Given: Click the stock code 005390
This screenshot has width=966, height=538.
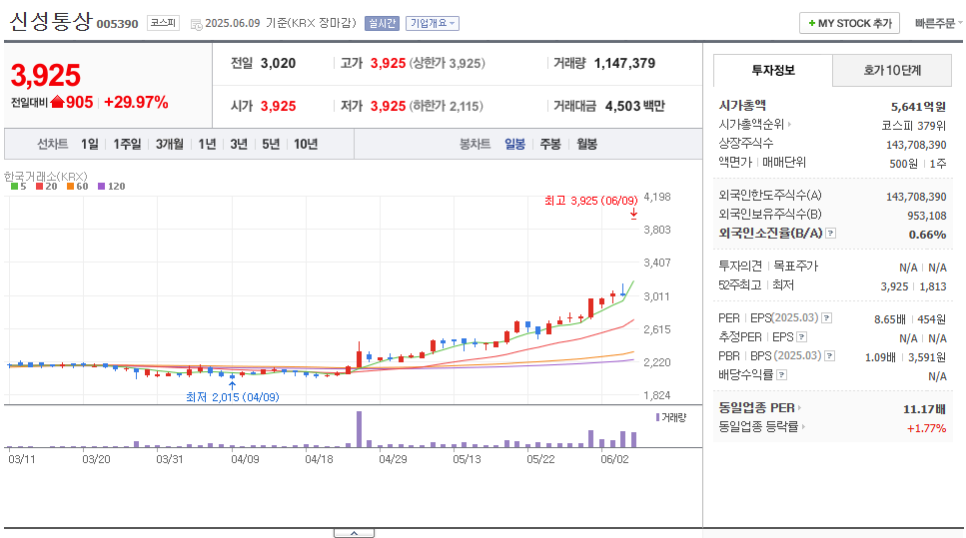Looking at the screenshot, I should tap(118, 24).
